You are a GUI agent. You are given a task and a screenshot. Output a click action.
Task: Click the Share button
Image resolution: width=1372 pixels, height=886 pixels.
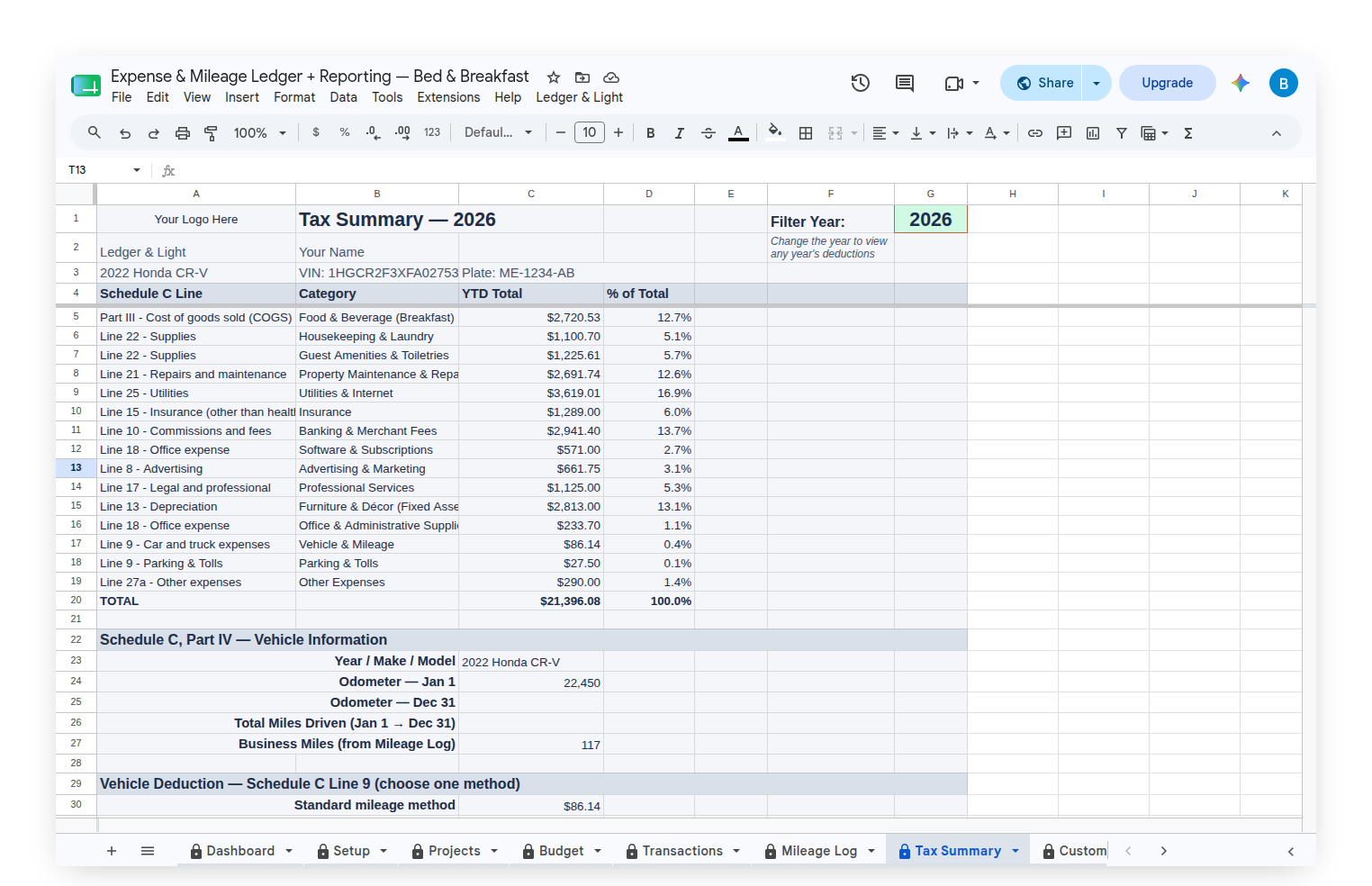click(x=1043, y=83)
